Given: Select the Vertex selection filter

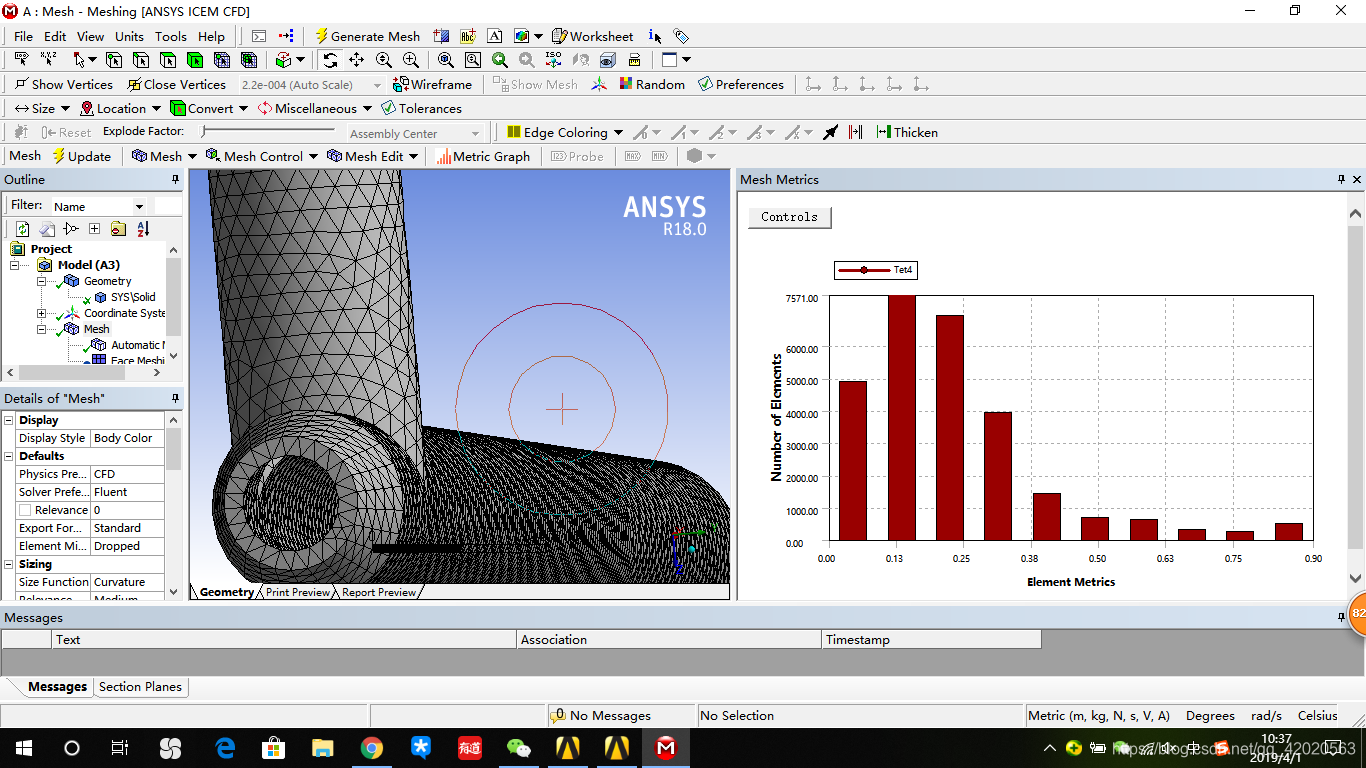Looking at the screenshot, I should click(114, 60).
